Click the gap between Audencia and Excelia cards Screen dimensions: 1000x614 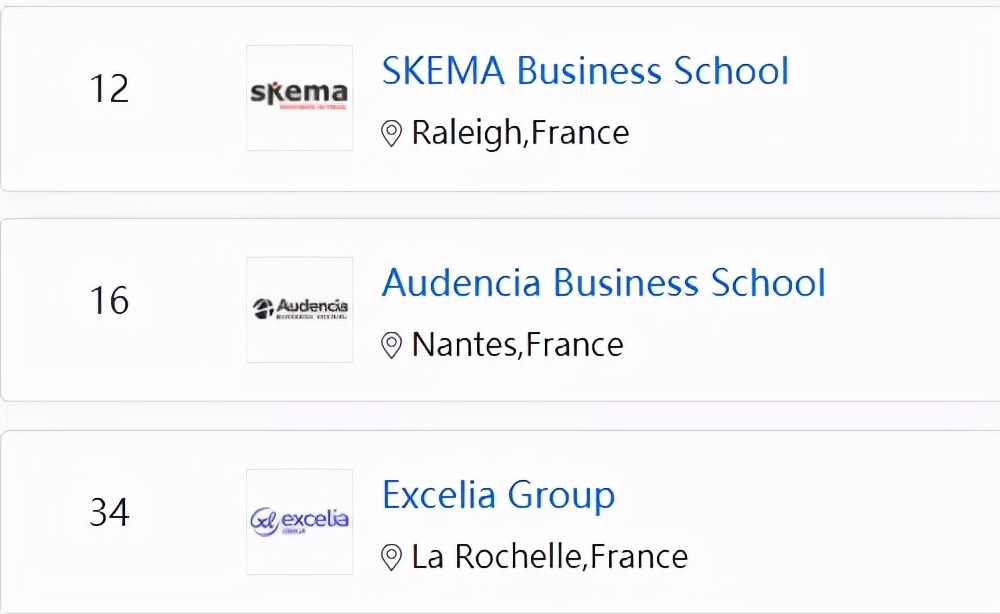[500, 416]
